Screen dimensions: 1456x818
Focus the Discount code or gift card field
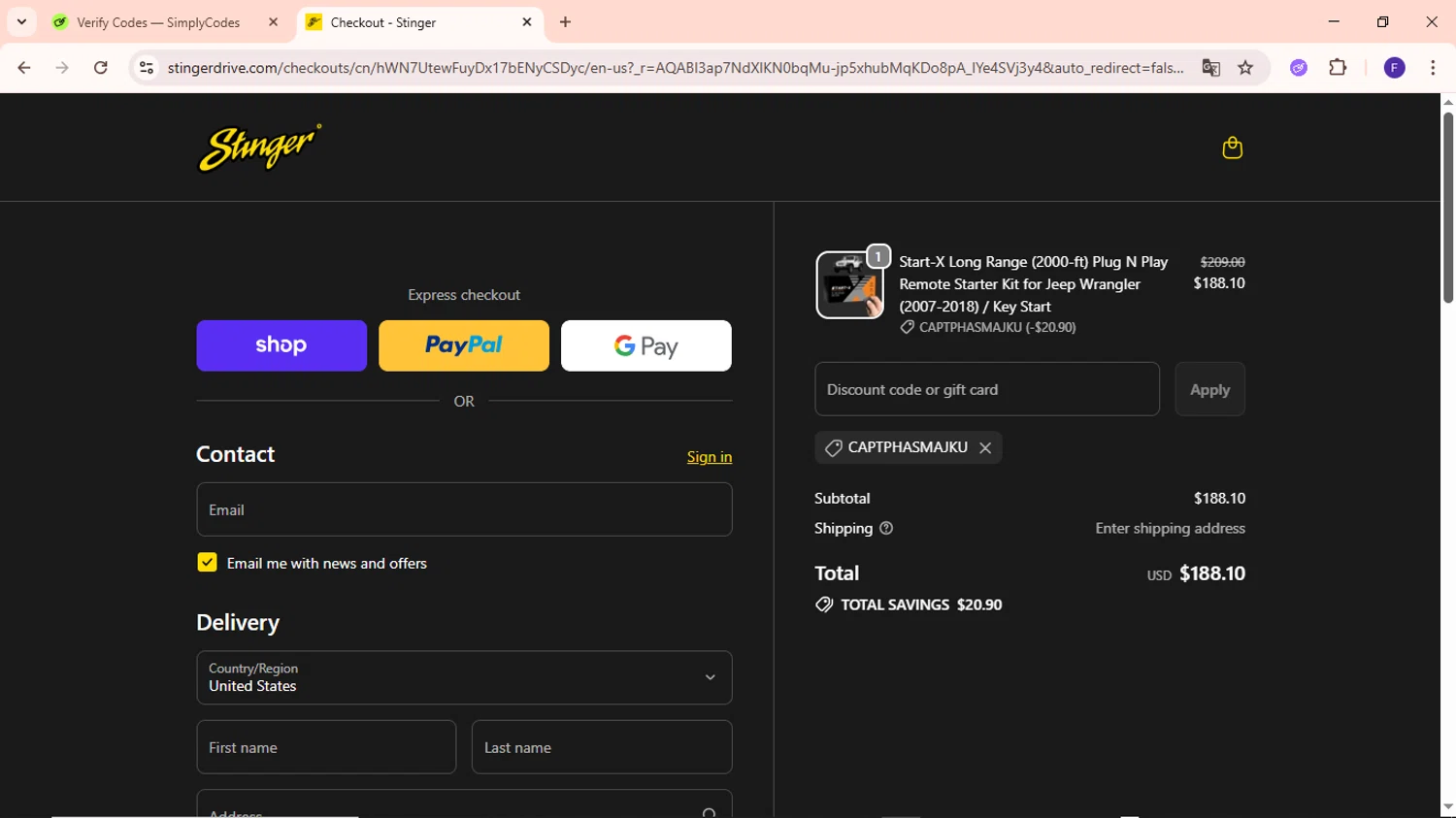987,389
